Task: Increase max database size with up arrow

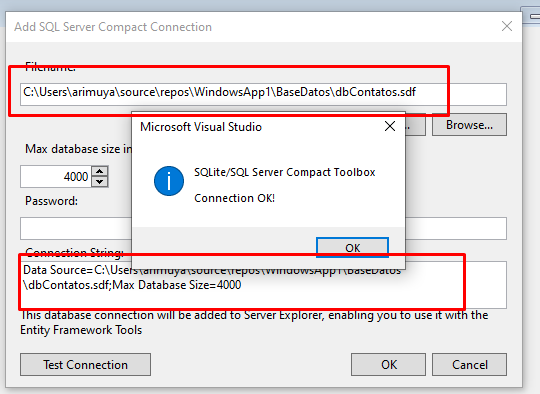Action: tap(100, 171)
